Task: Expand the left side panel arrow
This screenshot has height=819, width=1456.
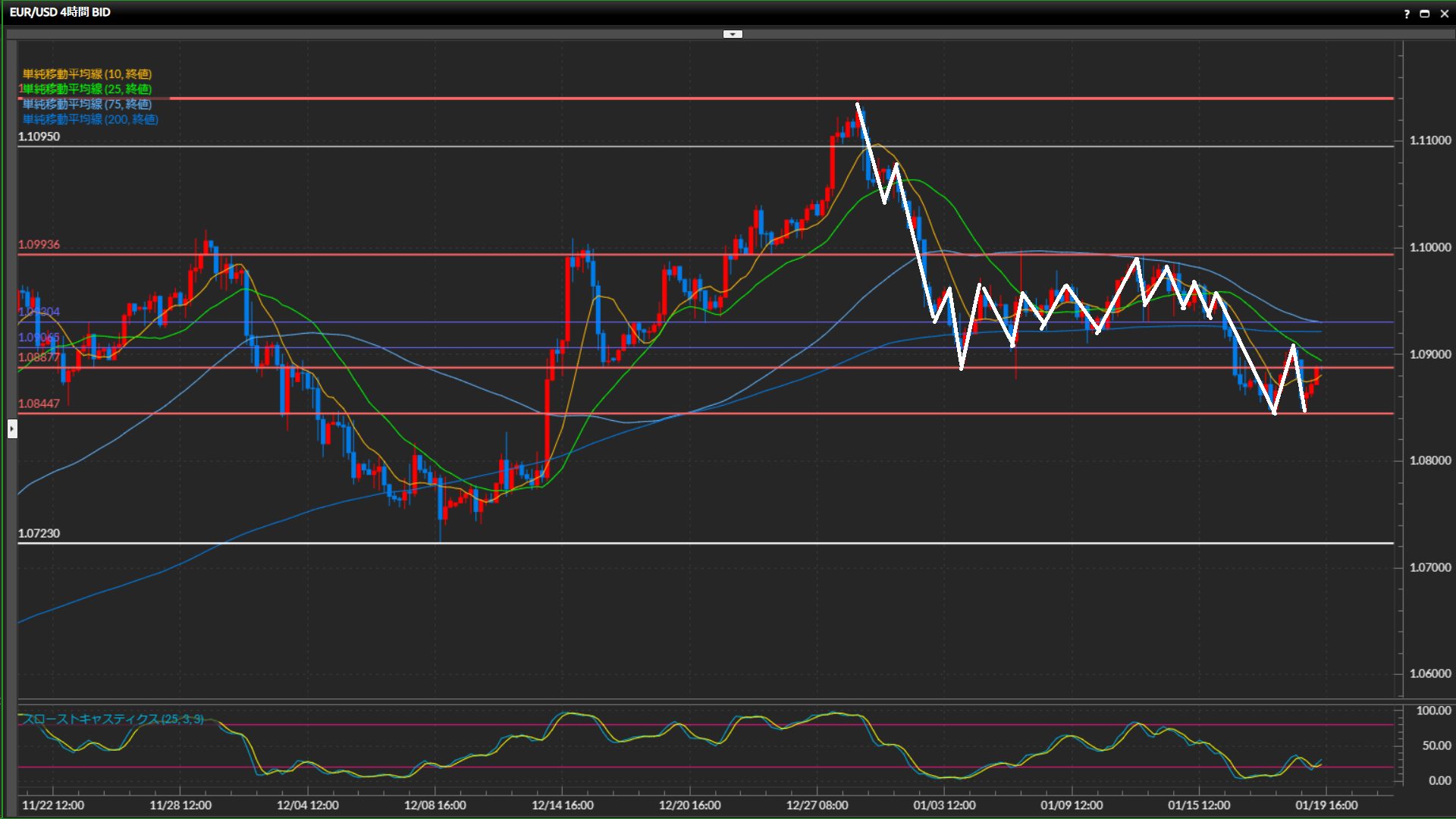Action: coord(12,429)
